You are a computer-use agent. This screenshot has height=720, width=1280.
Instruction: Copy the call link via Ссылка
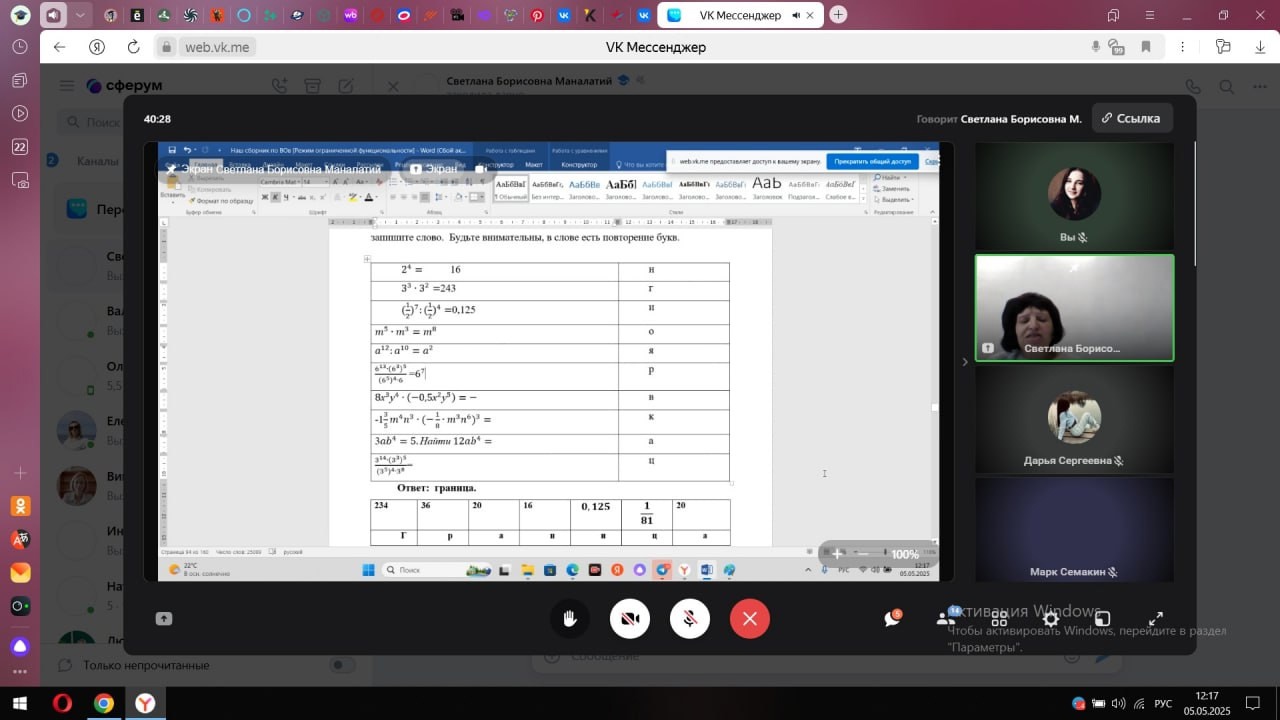[x=1132, y=118]
